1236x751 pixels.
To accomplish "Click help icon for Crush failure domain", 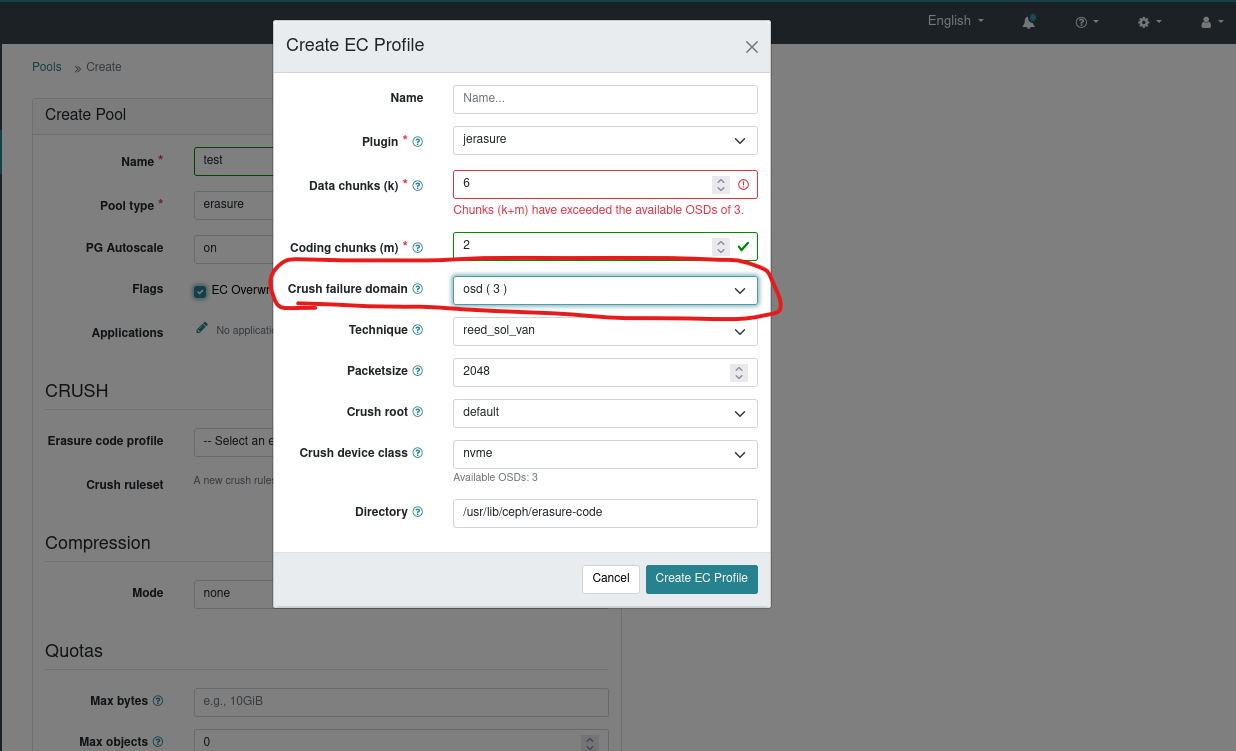I will point(418,289).
